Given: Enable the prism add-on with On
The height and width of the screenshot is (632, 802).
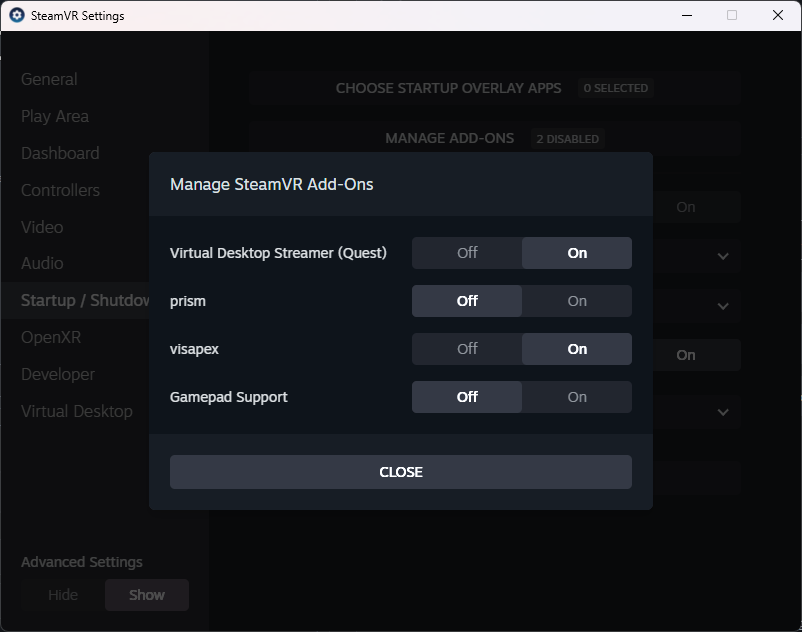Looking at the screenshot, I should (577, 301).
